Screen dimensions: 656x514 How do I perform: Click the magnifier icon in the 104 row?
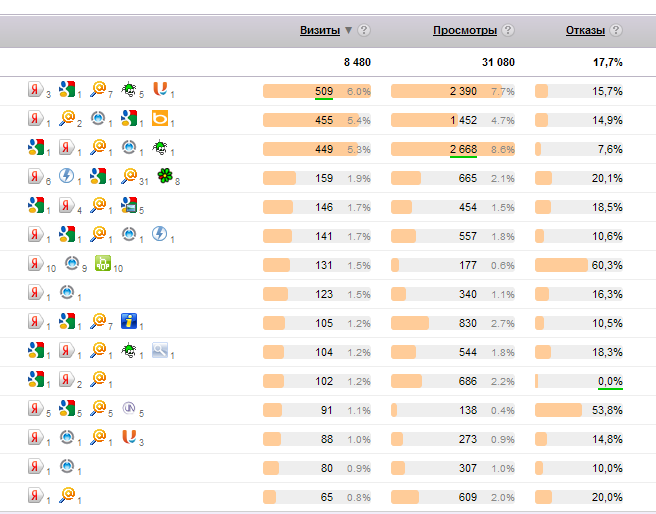pos(160,350)
